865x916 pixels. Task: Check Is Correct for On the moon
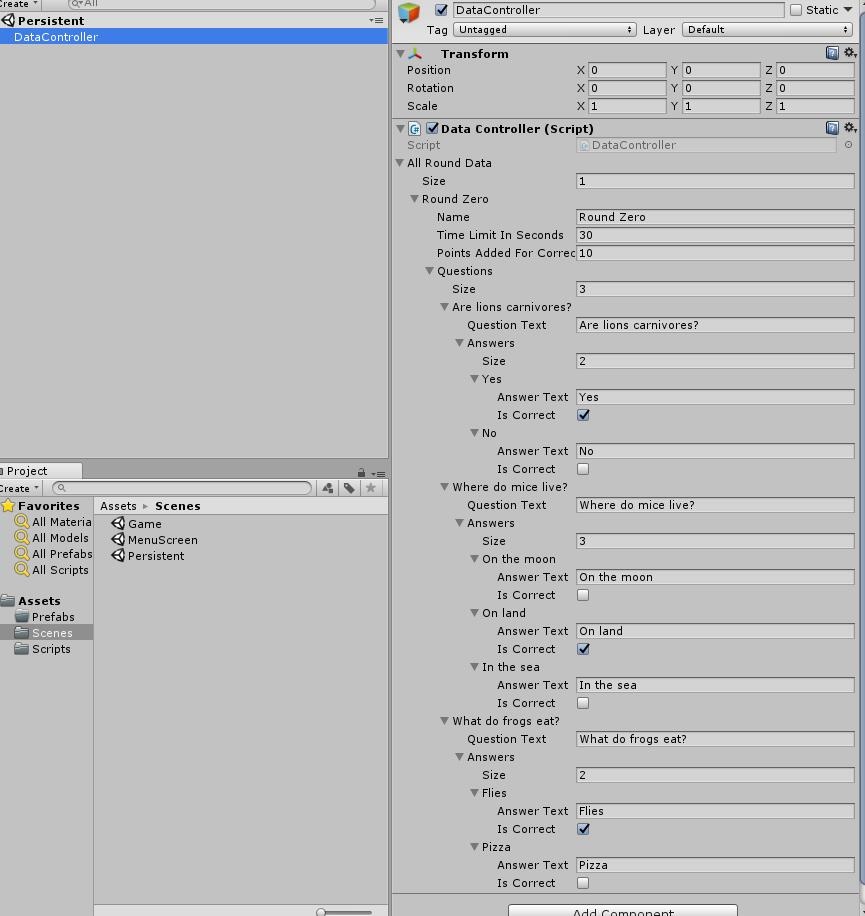pos(583,595)
